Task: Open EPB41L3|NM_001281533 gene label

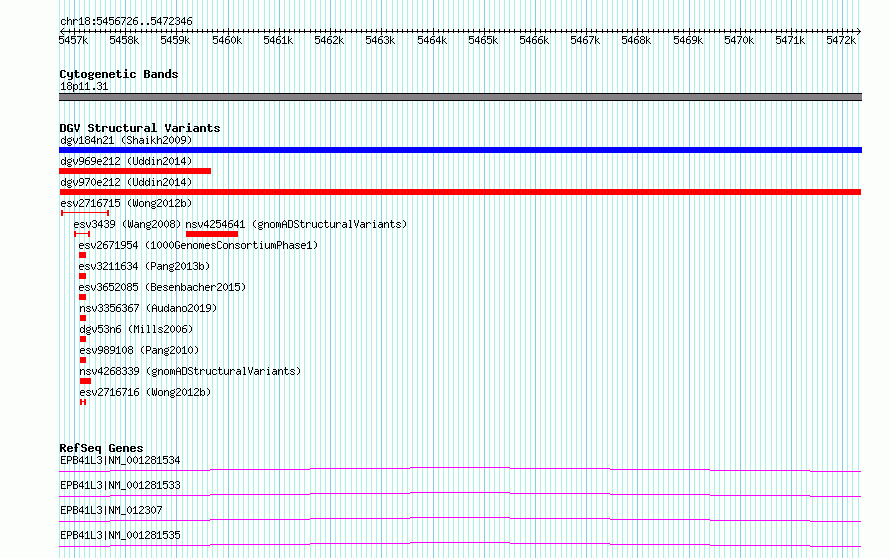Action: (x=120, y=485)
